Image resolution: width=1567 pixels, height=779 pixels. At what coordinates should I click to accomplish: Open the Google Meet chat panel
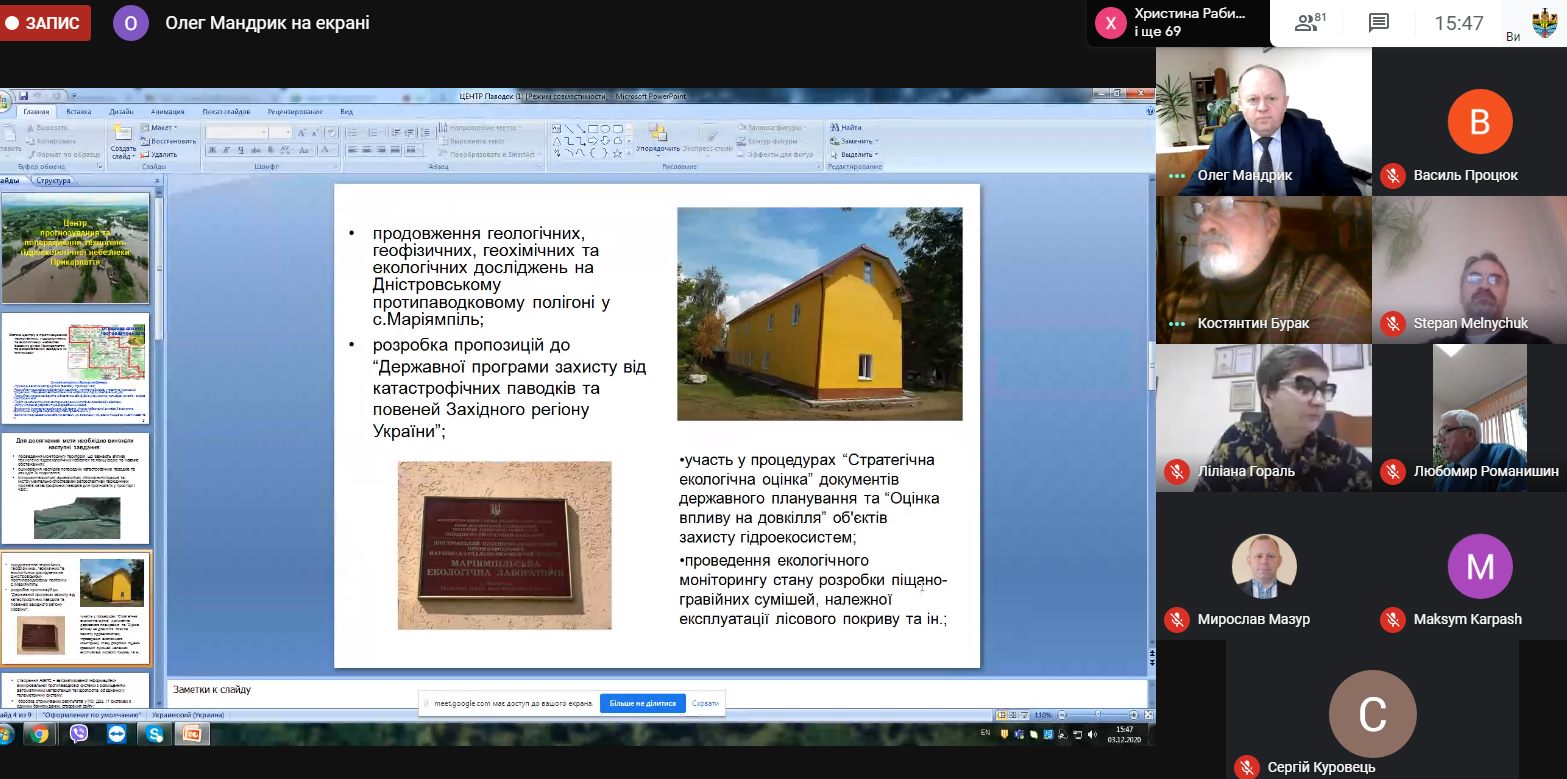pyautogui.click(x=1379, y=23)
